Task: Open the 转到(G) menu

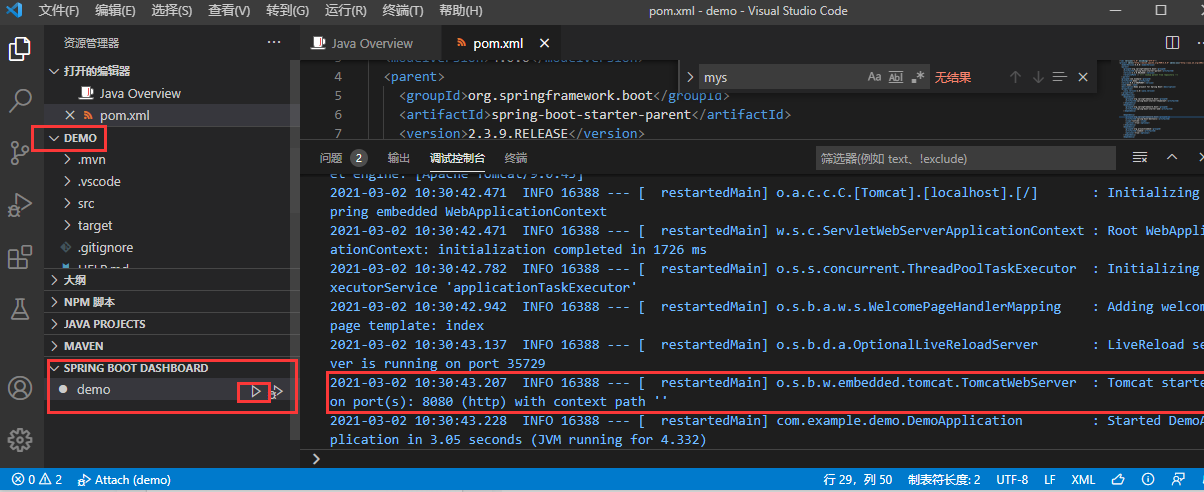Action: 287,11
